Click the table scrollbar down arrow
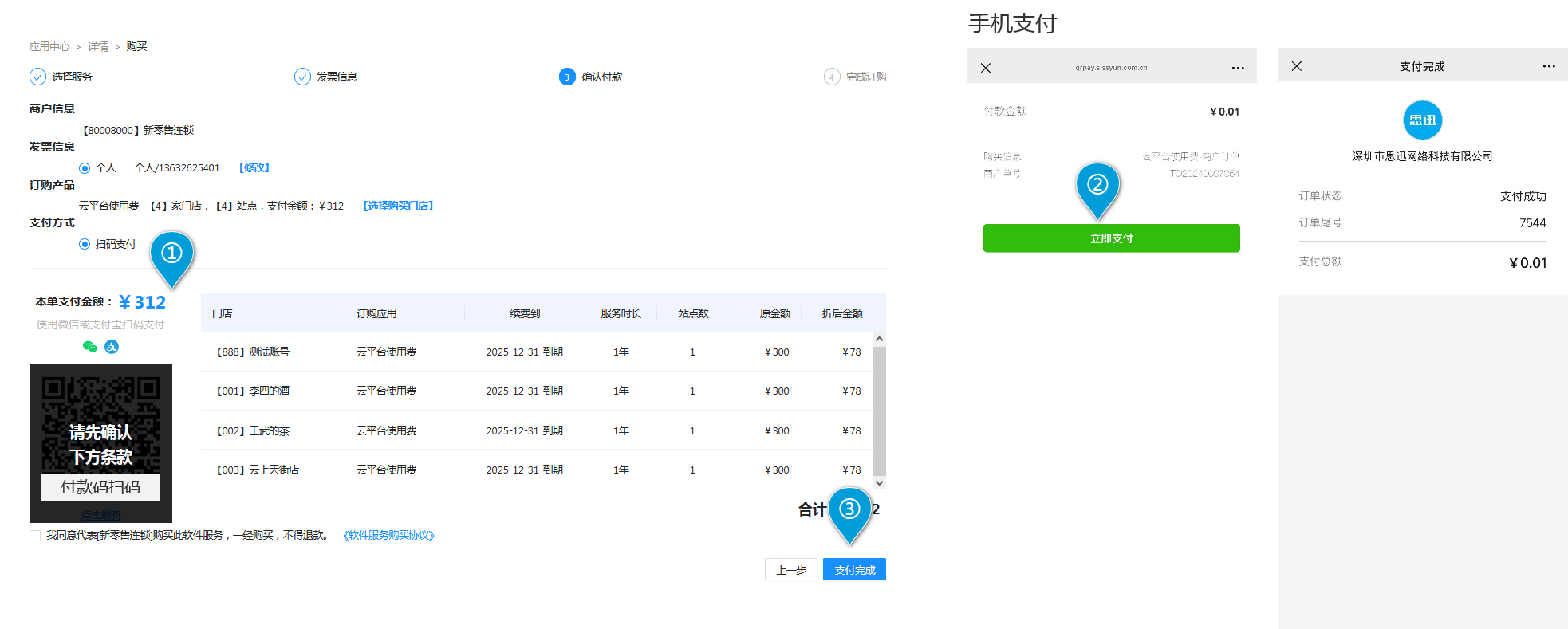Viewport: 1568px width, 629px height. pyautogui.click(x=879, y=483)
